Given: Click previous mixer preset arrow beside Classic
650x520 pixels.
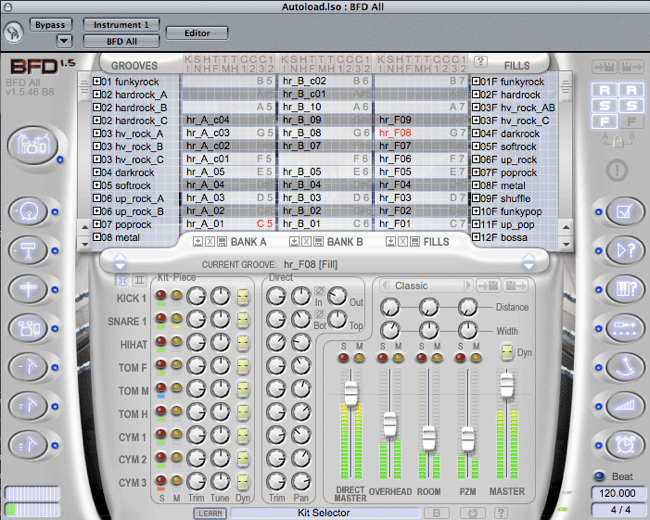Looking at the screenshot, I should click(x=384, y=285).
